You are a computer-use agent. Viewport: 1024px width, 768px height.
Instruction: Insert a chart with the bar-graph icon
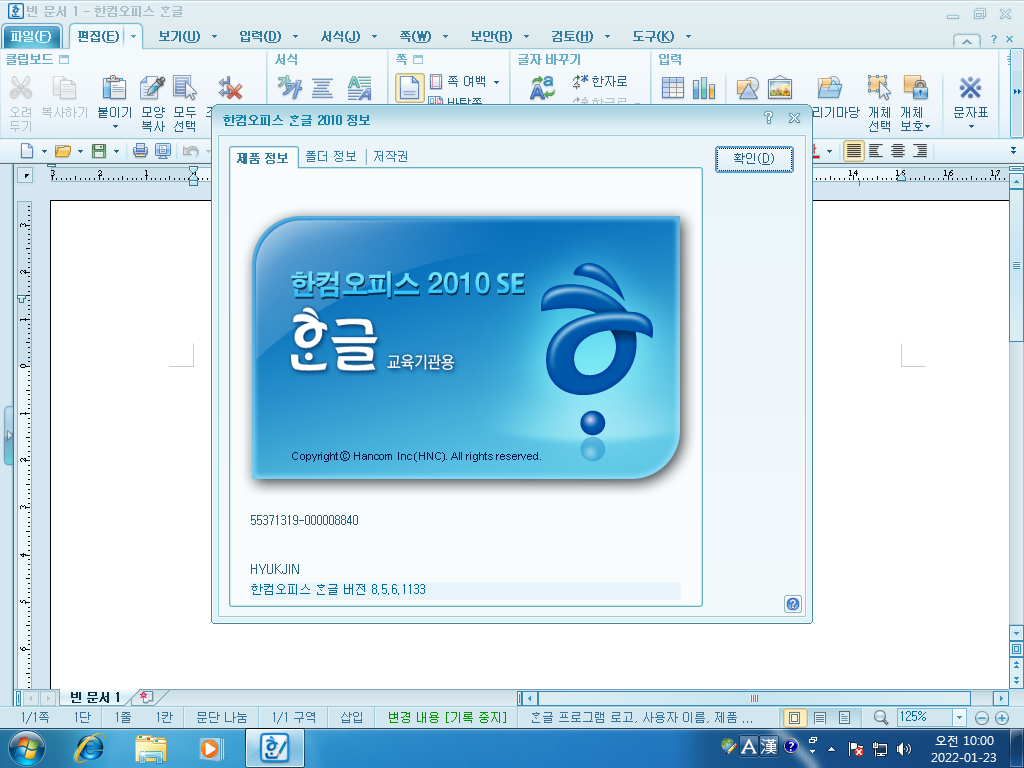pos(704,88)
